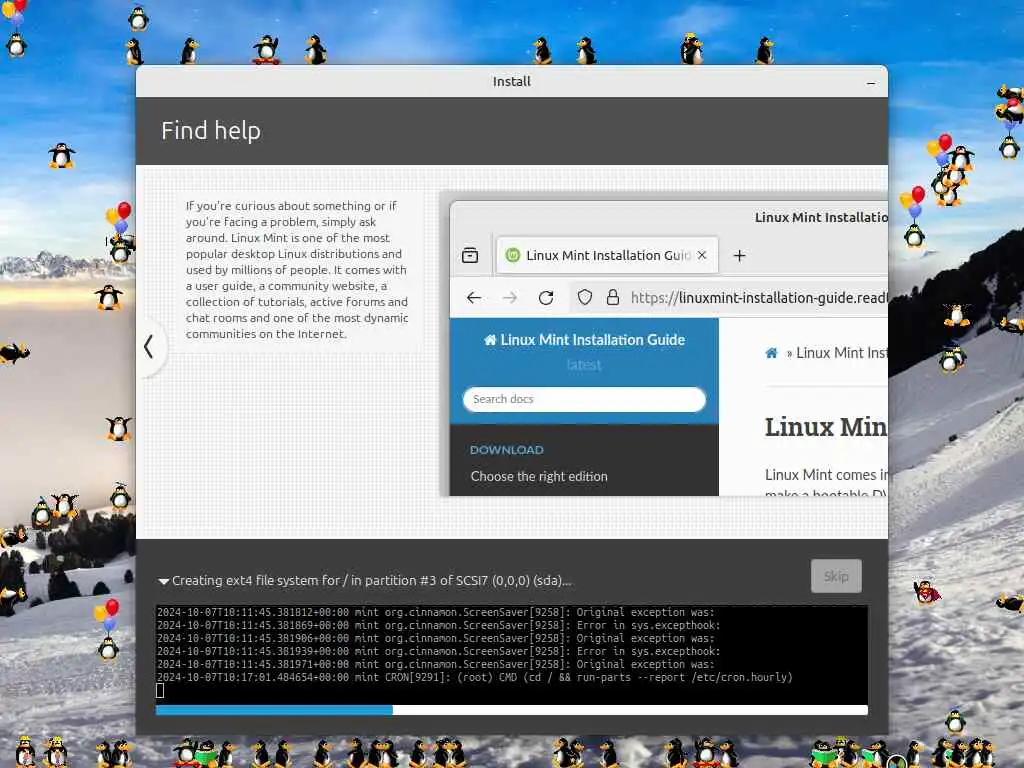
Task: Minimize the Install window
Action: [871, 83]
